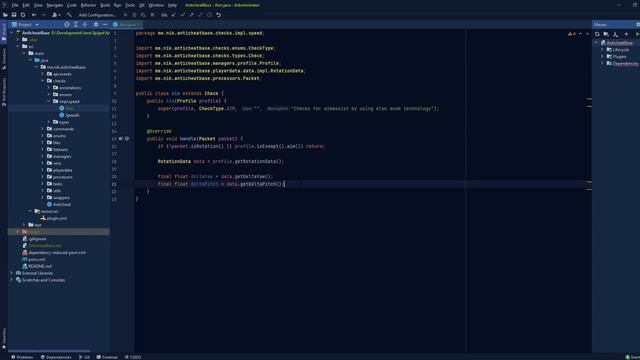Open the Pull Requests side tab

point(4,92)
